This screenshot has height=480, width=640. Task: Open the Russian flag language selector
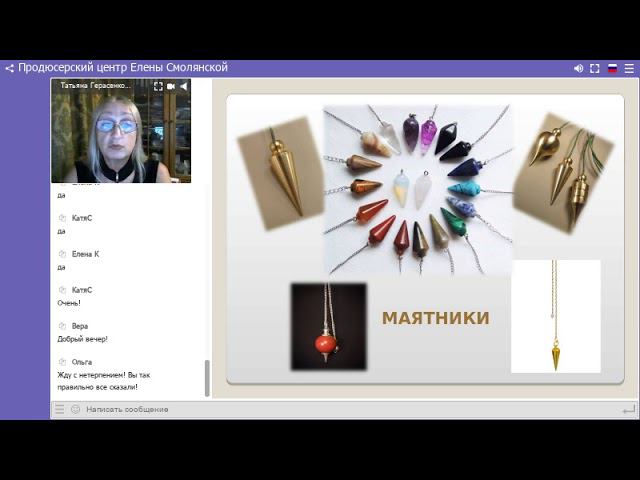[612, 69]
